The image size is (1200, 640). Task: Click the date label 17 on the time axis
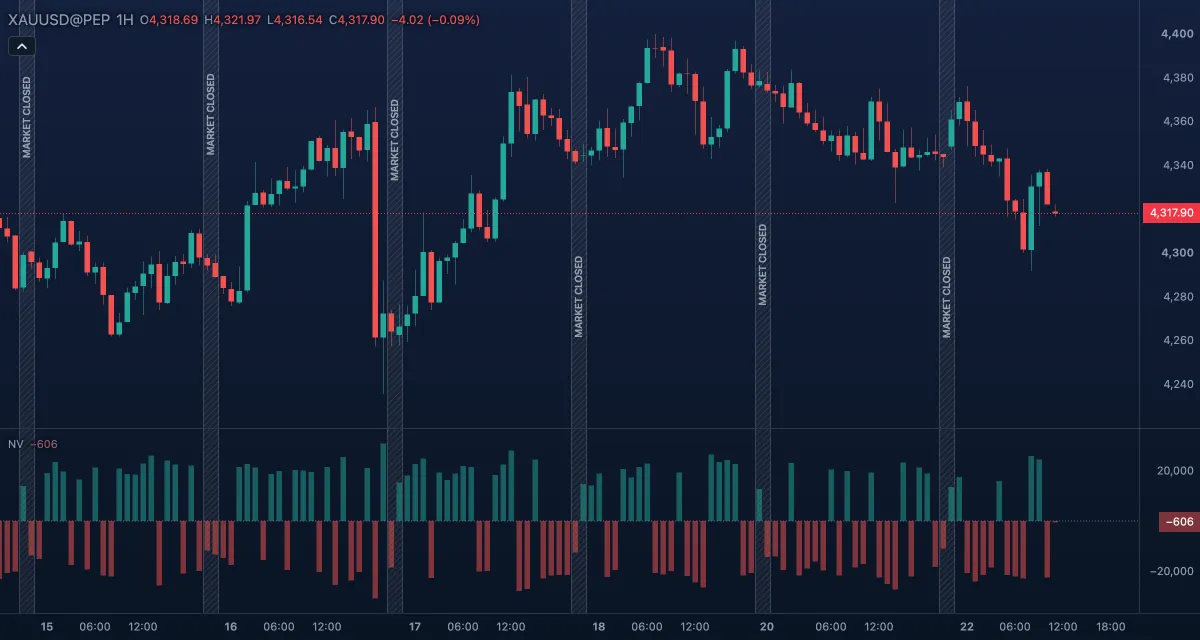click(x=415, y=627)
